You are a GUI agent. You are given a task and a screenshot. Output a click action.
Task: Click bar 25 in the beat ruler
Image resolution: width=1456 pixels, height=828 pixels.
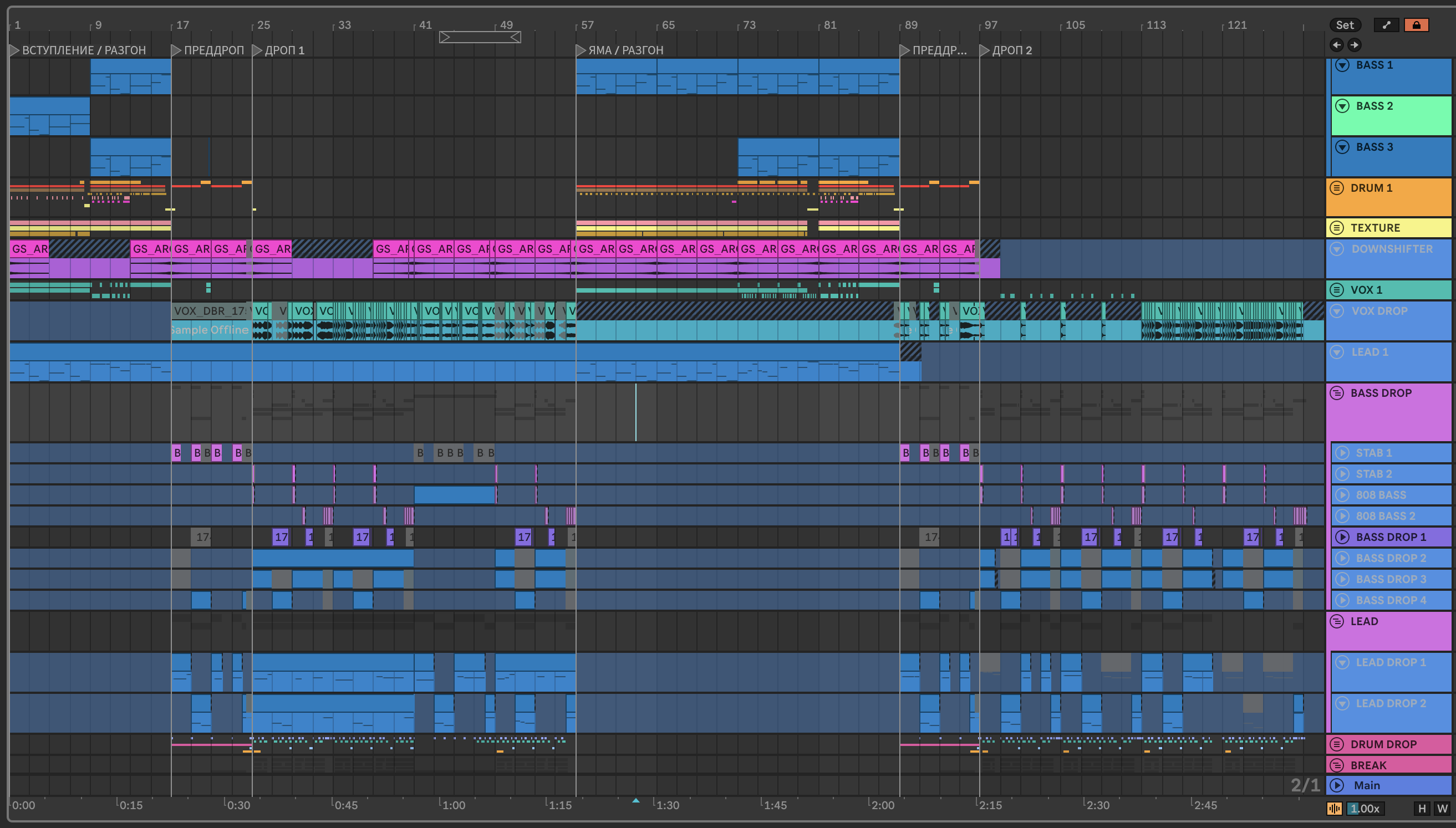(x=263, y=25)
